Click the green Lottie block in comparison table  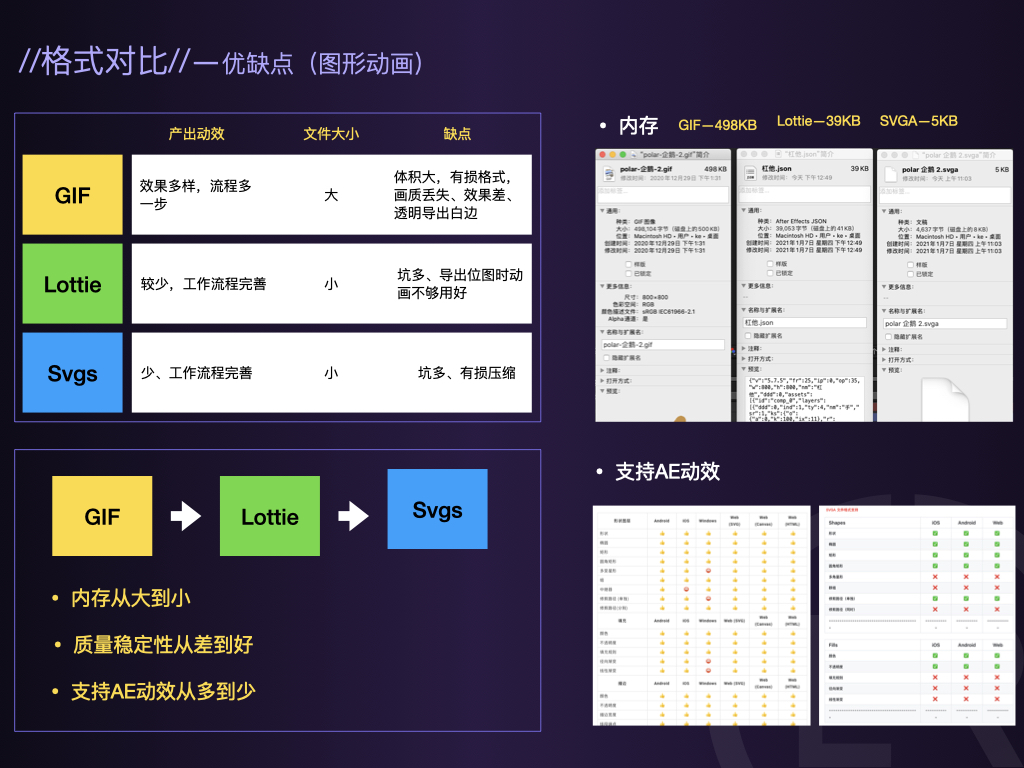72,283
